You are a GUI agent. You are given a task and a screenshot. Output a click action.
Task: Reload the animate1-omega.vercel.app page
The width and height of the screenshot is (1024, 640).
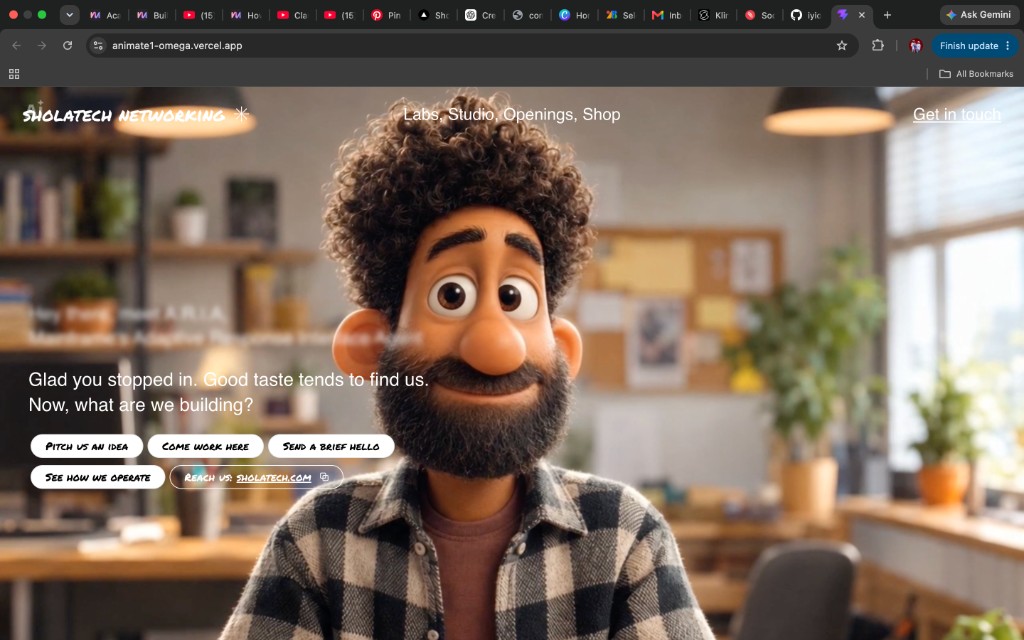click(x=67, y=46)
